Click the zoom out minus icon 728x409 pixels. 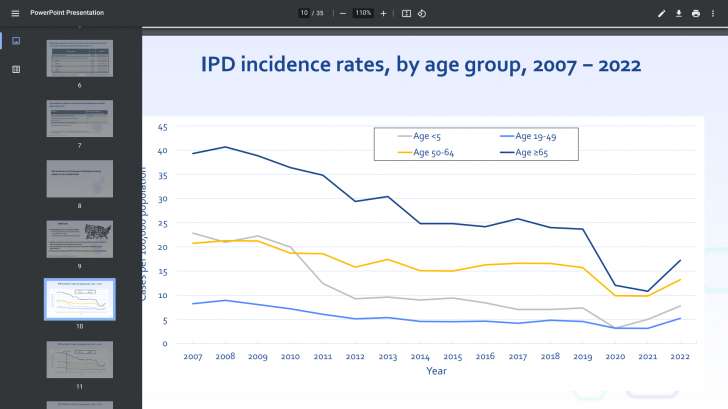[343, 13]
